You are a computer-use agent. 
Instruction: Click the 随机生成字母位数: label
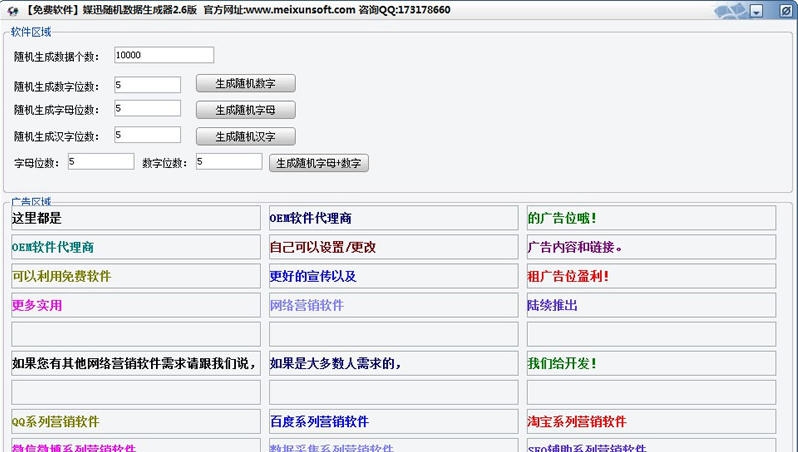tap(56, 110)
